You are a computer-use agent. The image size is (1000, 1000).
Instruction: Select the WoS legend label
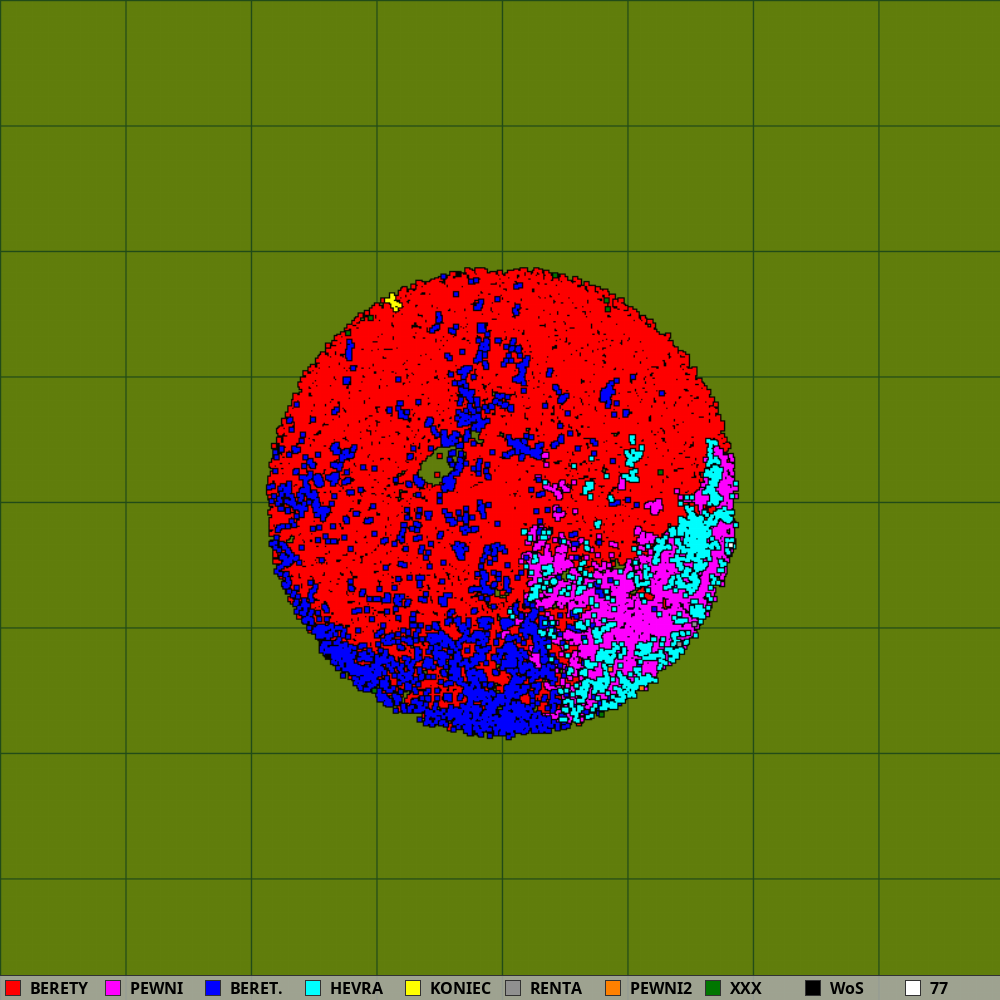coord(846,989)
